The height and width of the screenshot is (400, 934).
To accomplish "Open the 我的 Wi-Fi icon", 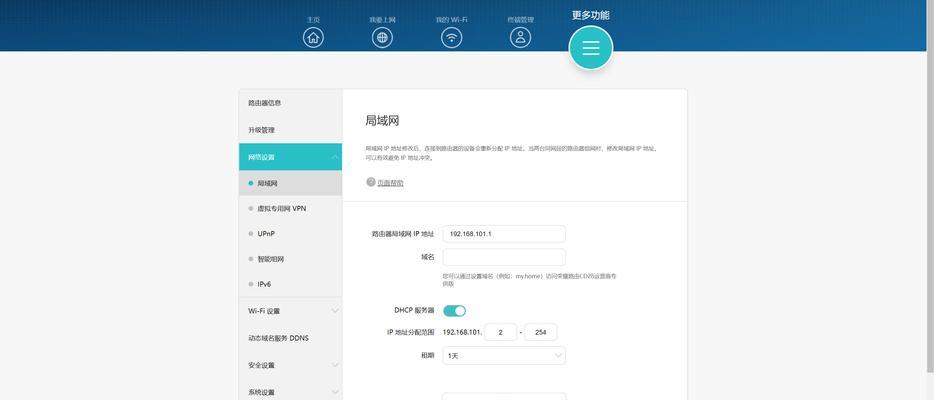I will pyautogui.click(x=452, y=38).
